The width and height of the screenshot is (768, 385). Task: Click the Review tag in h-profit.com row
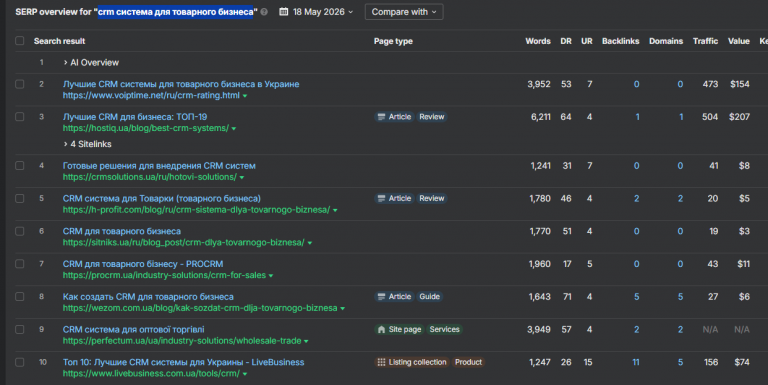point(432,198)
